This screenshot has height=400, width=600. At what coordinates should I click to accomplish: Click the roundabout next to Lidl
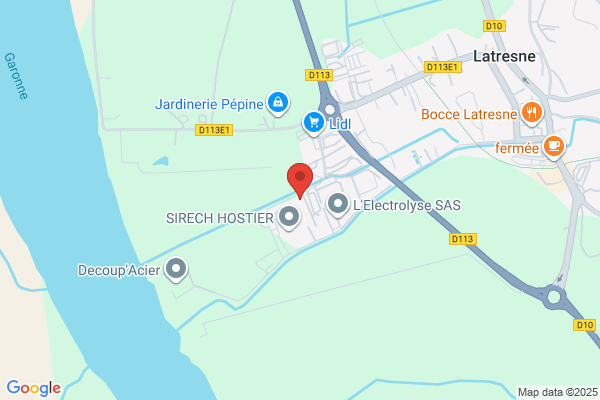click(329, 109)
